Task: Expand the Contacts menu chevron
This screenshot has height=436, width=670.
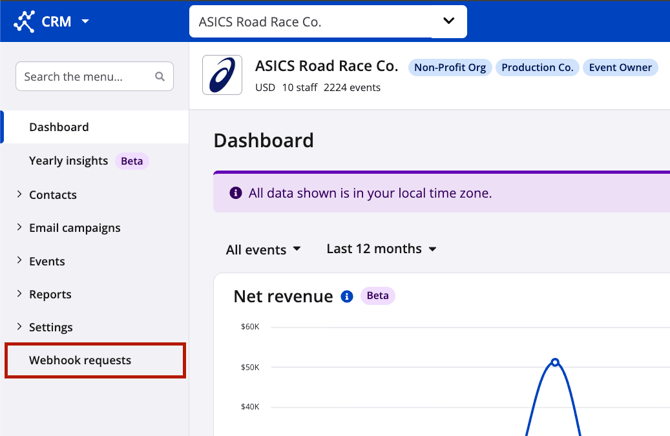Action: 19,194
